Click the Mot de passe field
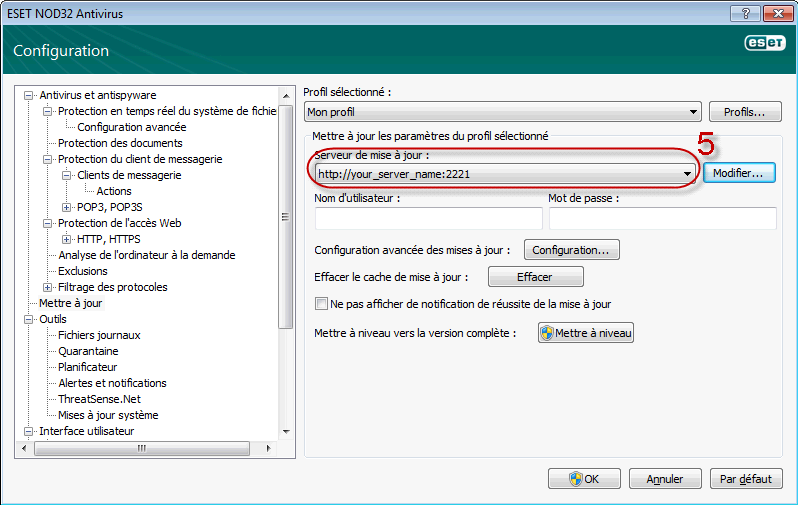Viewport: 798px width, 505px height. tap(662, 219)
